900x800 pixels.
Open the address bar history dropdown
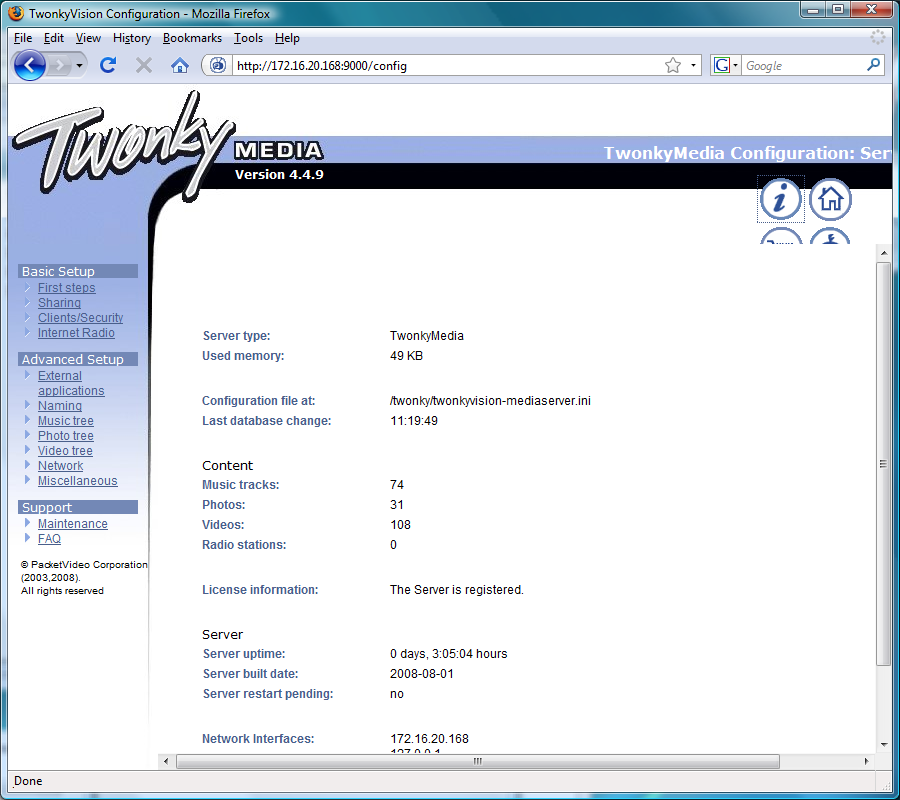(693, 65)
